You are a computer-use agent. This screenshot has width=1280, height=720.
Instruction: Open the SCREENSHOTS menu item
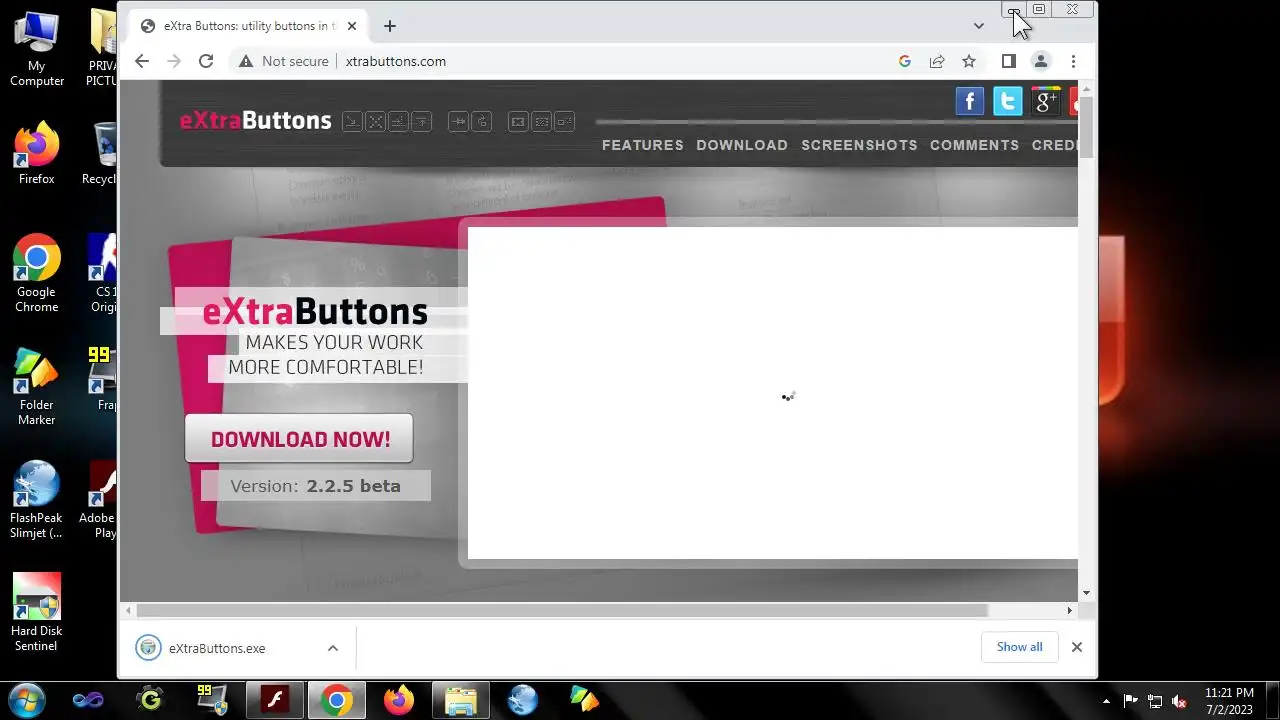(859, 145)
